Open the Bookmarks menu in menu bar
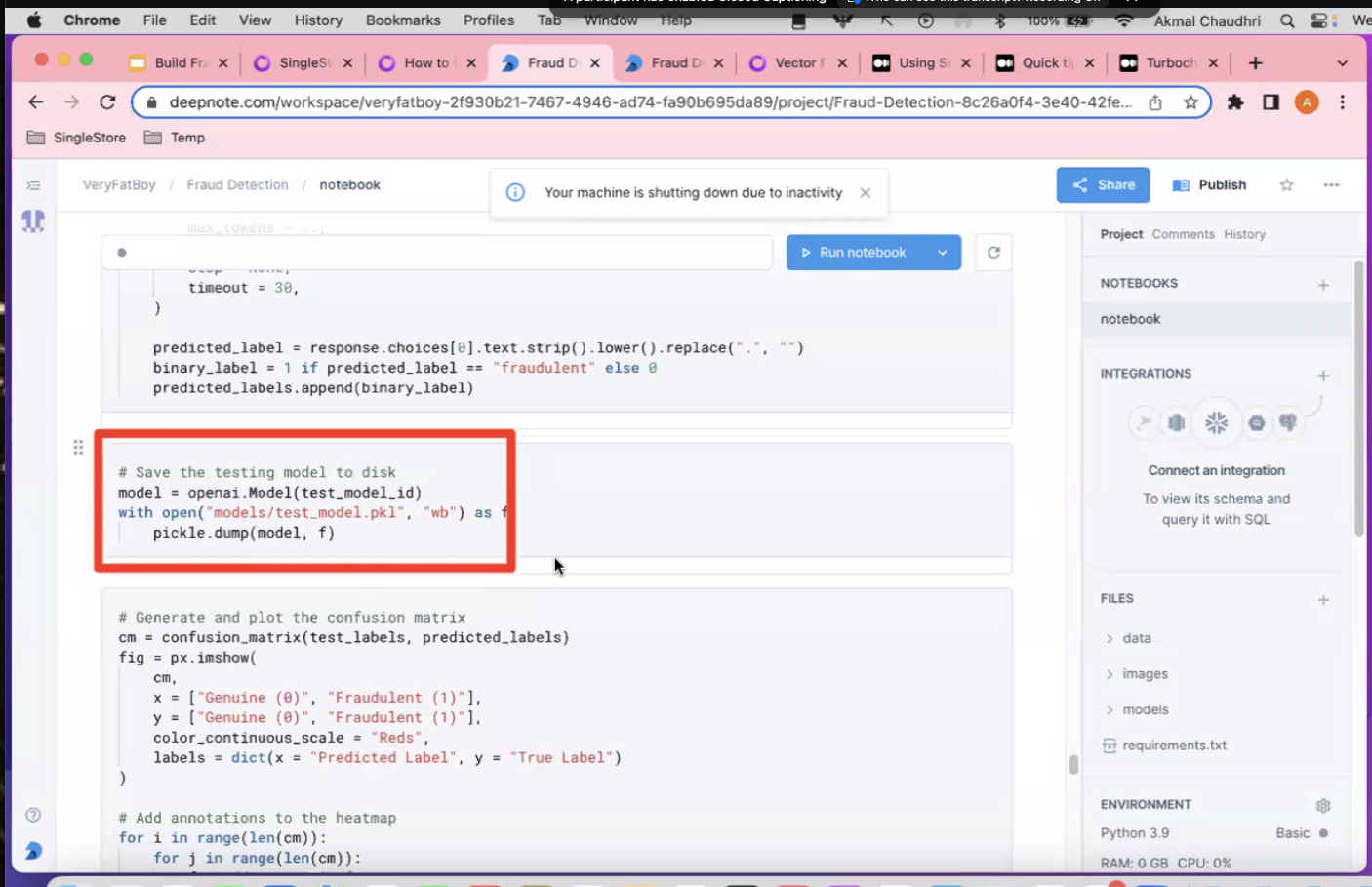The image size is (1372, 887). tap(403, 20)
